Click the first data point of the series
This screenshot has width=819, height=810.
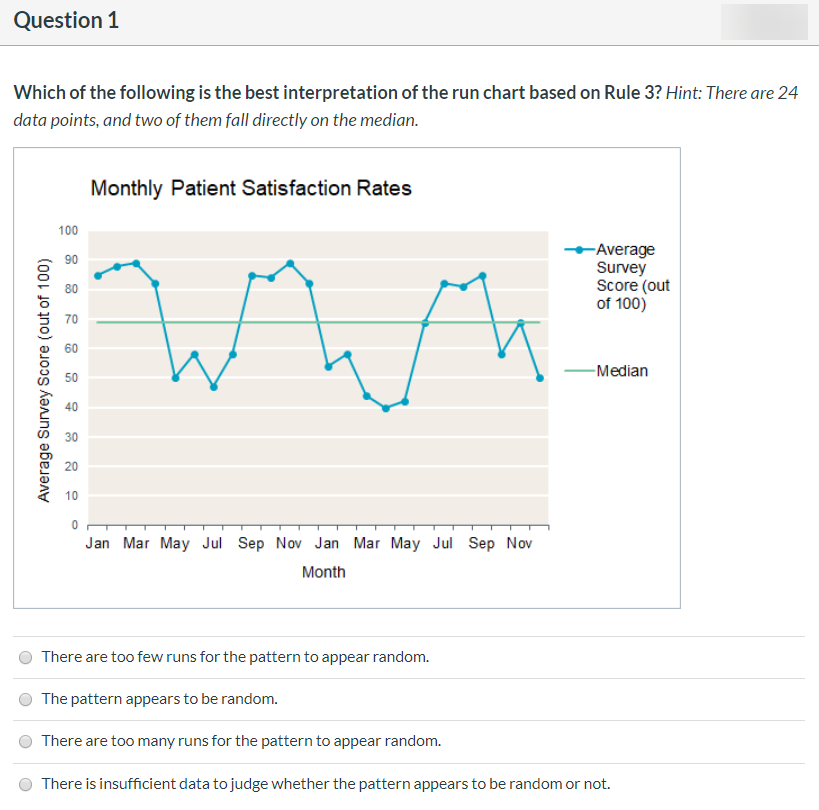pyautogui.click(x=97, y=275)
